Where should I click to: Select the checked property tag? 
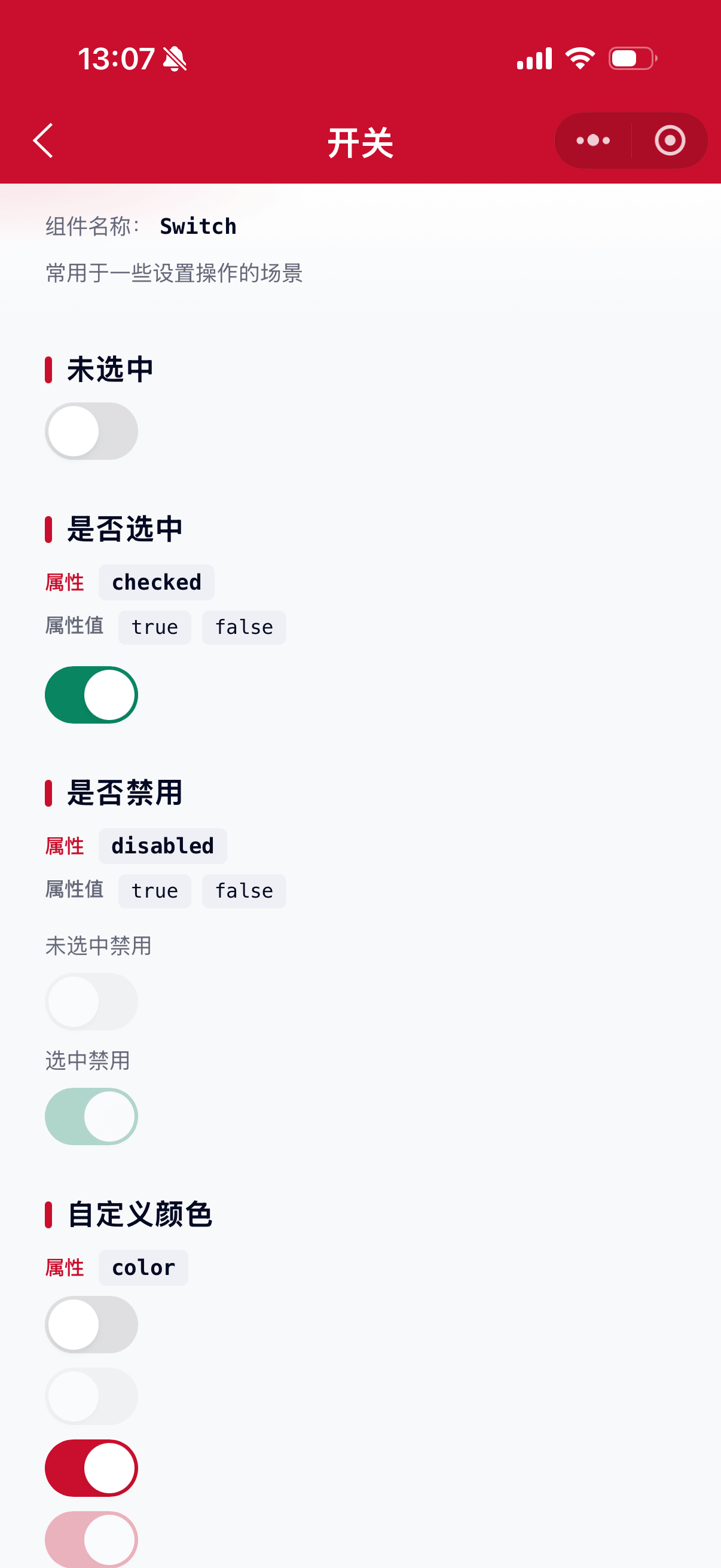click(157, 582)
